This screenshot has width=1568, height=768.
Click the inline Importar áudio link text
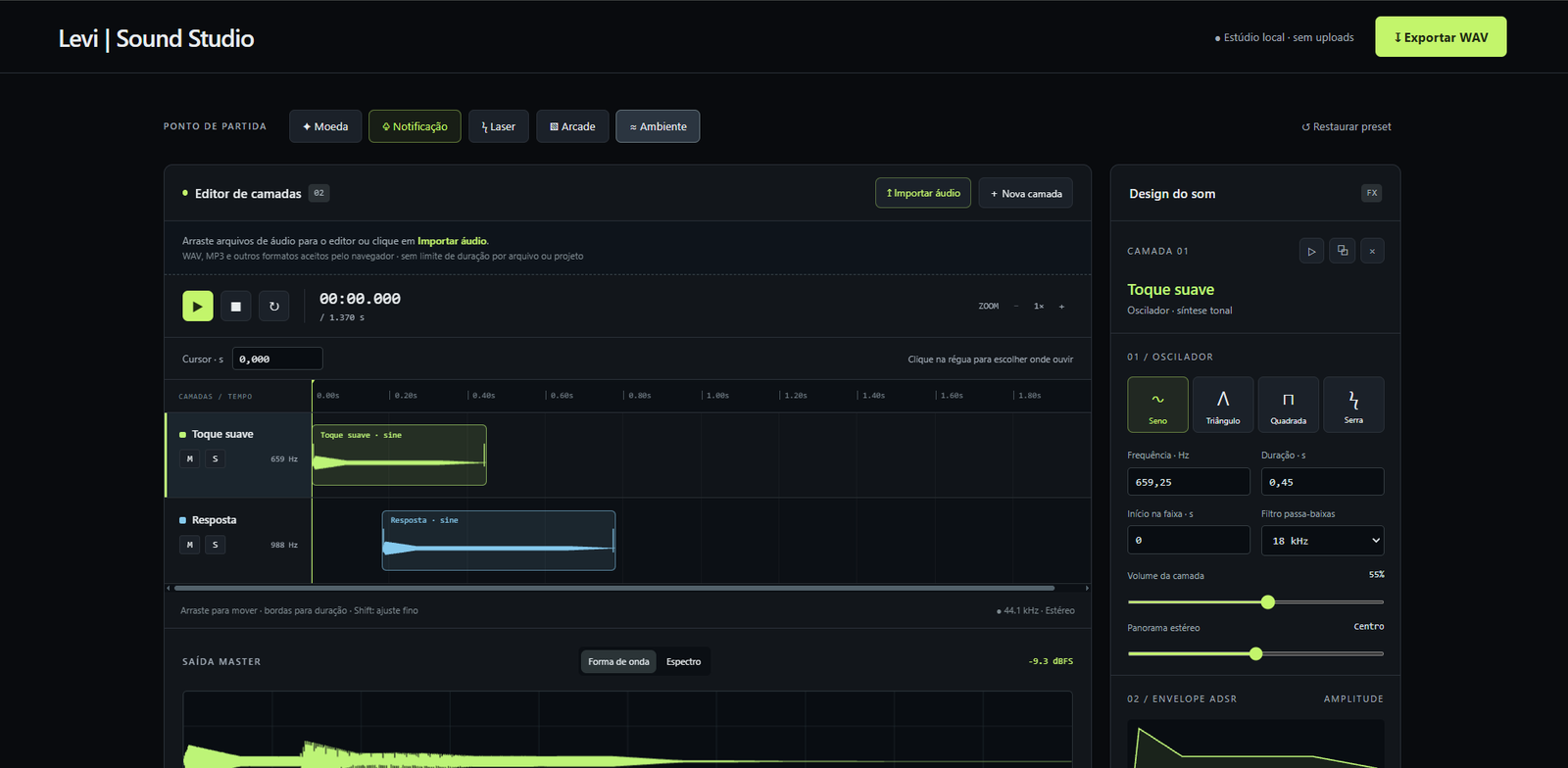coord(452,241)
